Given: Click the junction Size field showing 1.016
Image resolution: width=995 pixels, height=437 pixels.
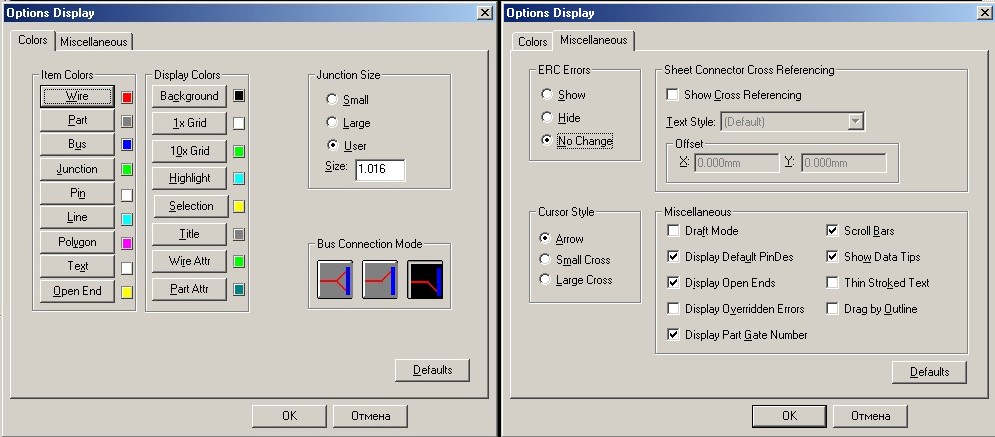Looking at the screenshot, I should coord(380,169).
